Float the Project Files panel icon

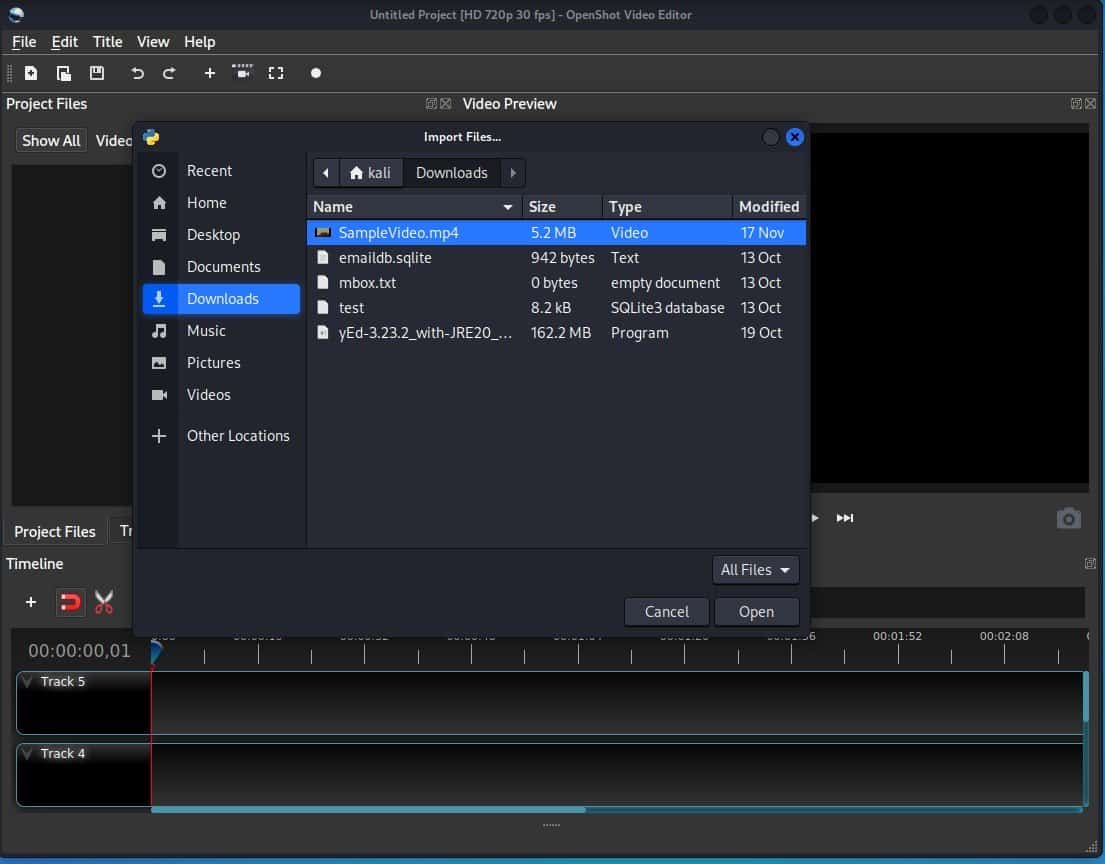click(x=431, y=104)
